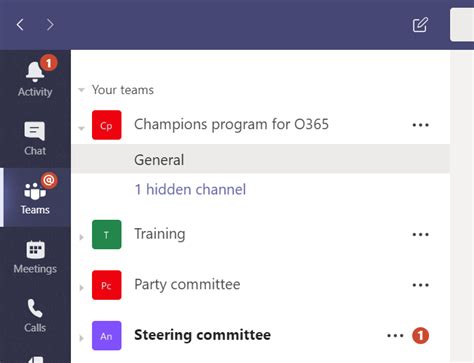The width and height of the screenshot is (474, 363).
Task: Open more options for Steering committee
Action: click(395, 336)
